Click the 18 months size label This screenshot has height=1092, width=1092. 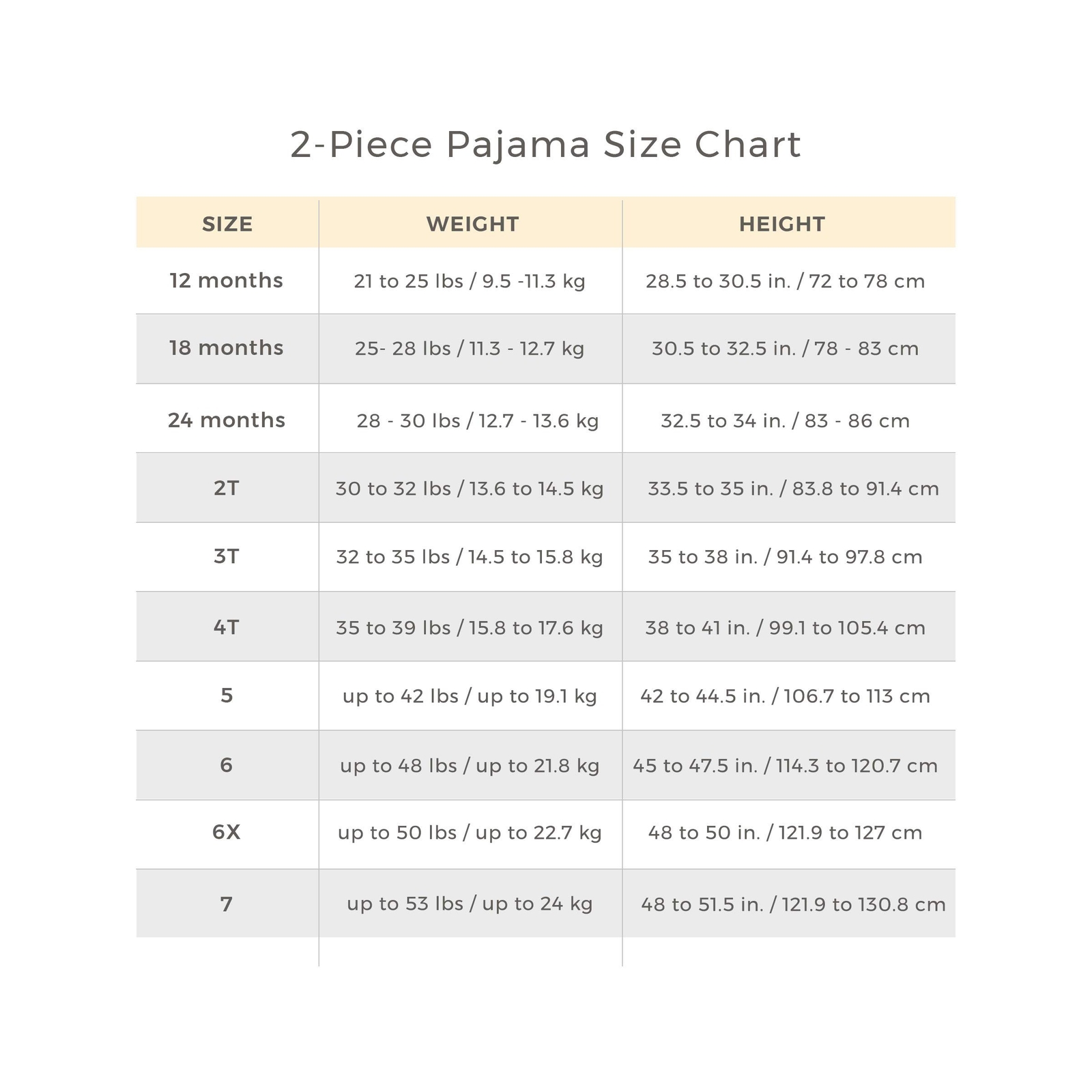(226, 348)
